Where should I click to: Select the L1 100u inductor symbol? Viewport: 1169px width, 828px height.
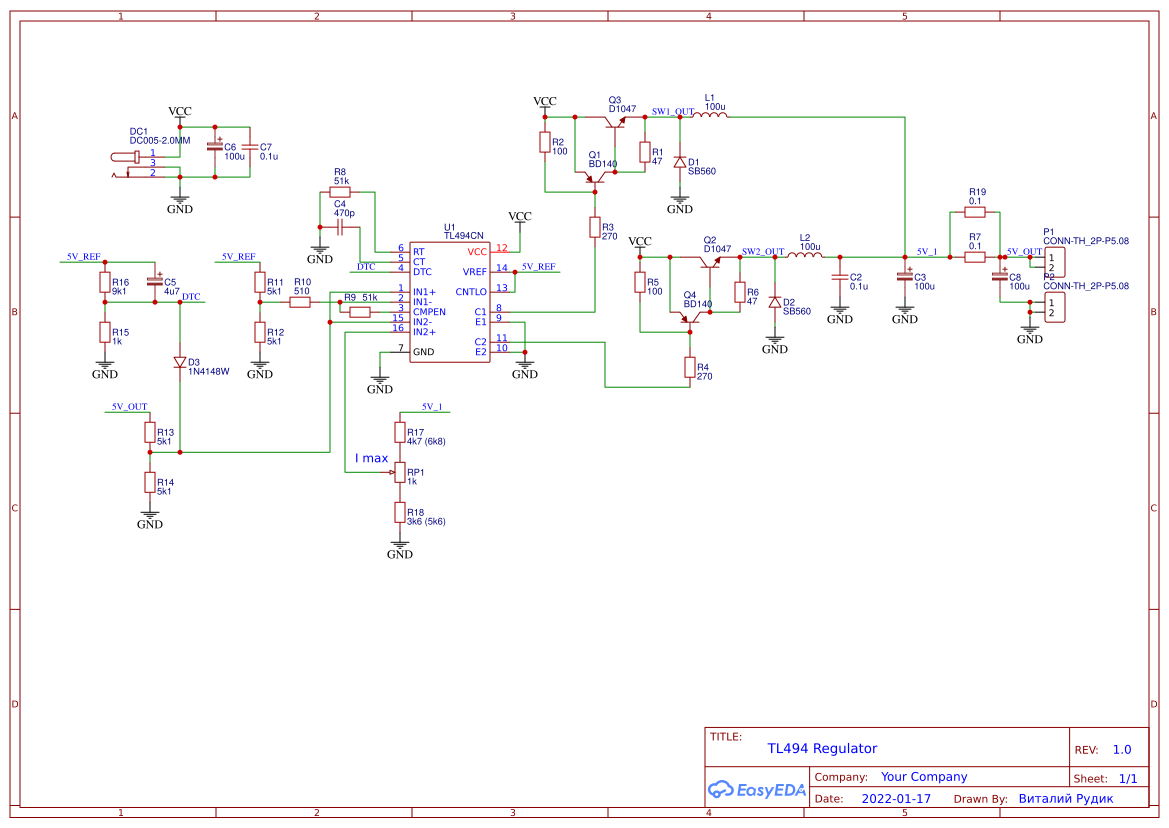click(710, 115)
